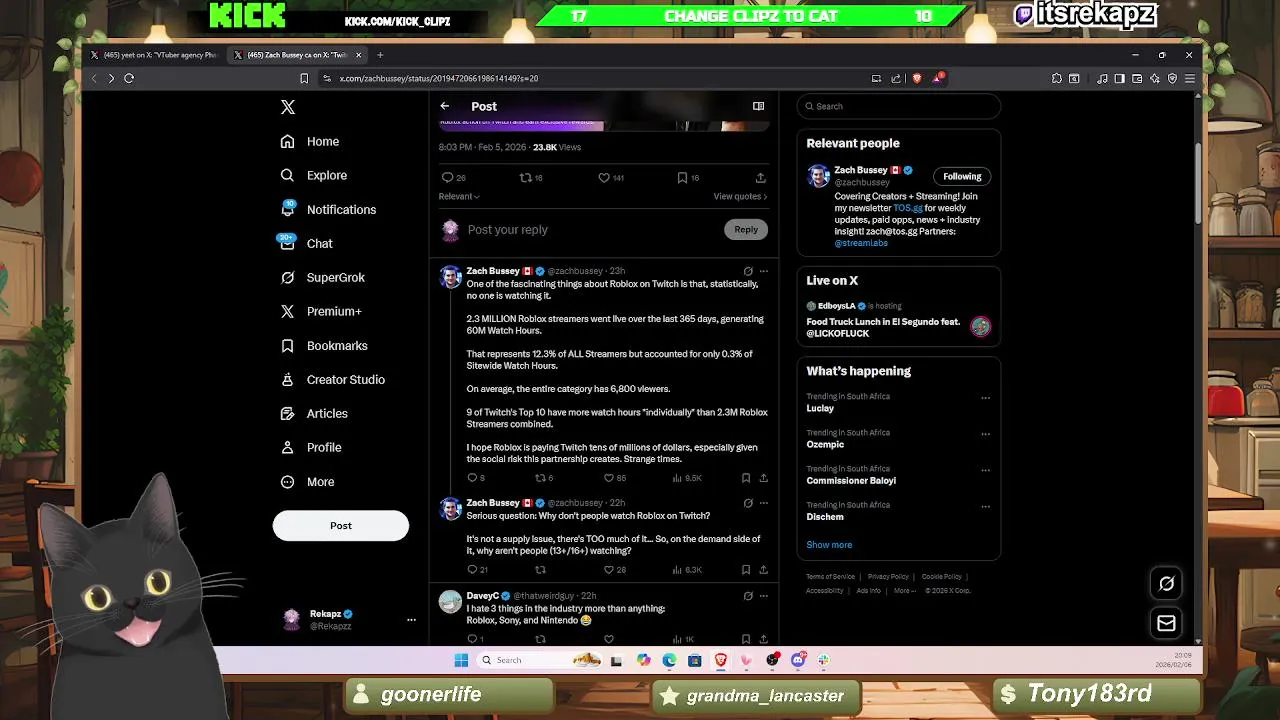This screenshot has height=720, width=1280.
Task: Click the Creator Studio icon
Action: tap(288, 380)
